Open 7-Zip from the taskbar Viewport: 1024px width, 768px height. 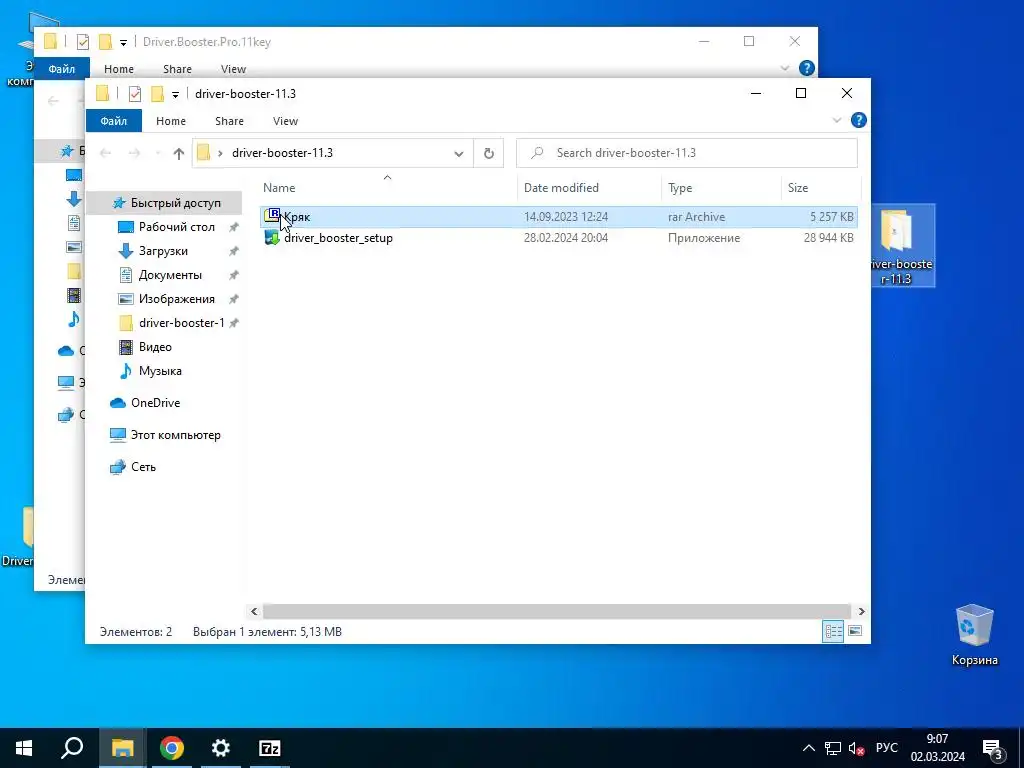click(270, 748)
